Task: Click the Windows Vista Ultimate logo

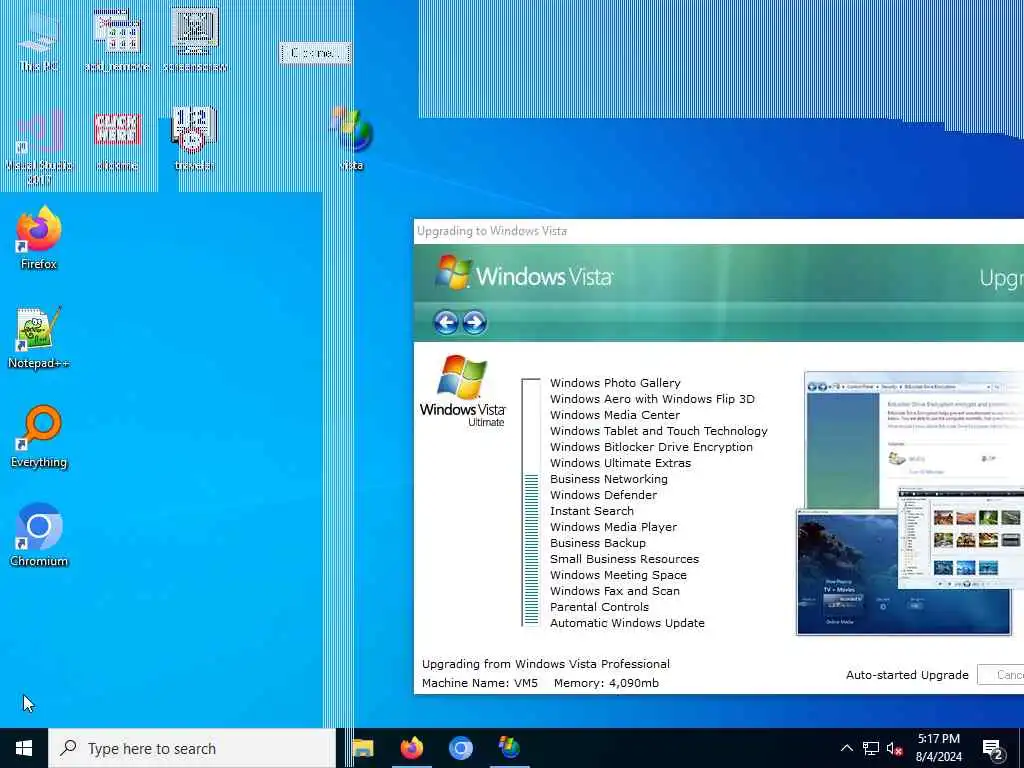Action: [x=462, y=391]
